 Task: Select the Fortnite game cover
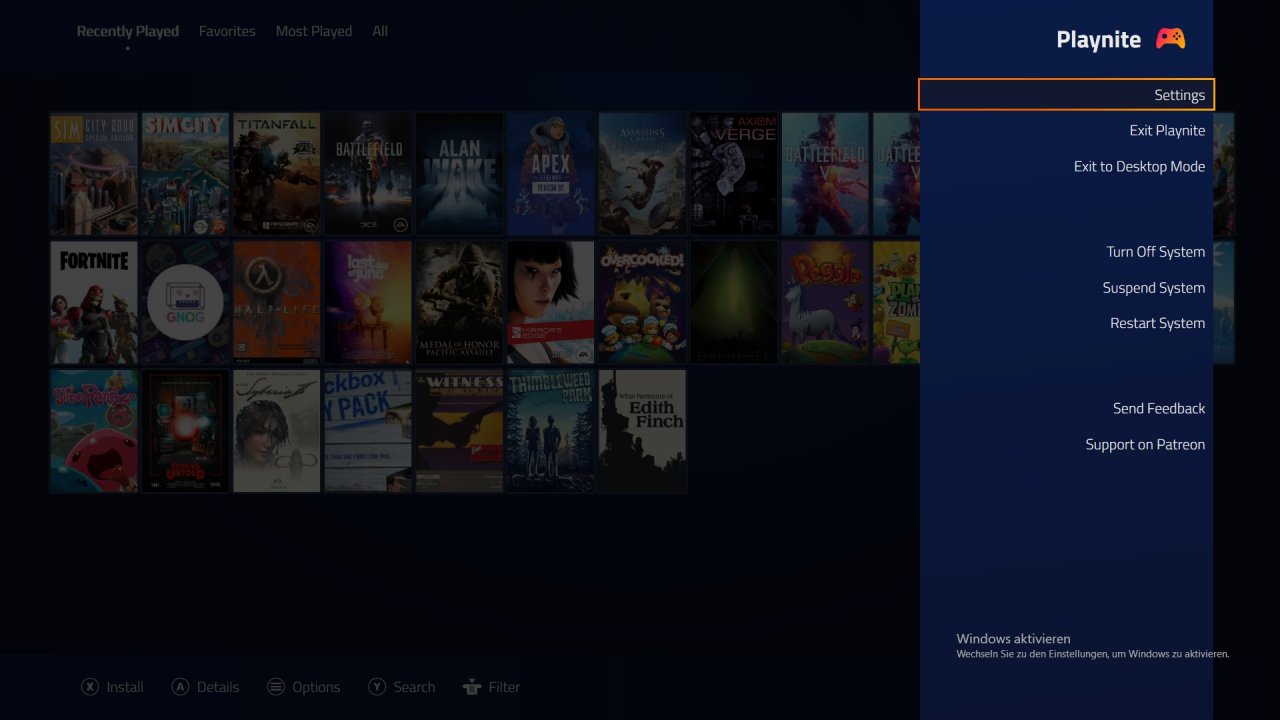94,302
